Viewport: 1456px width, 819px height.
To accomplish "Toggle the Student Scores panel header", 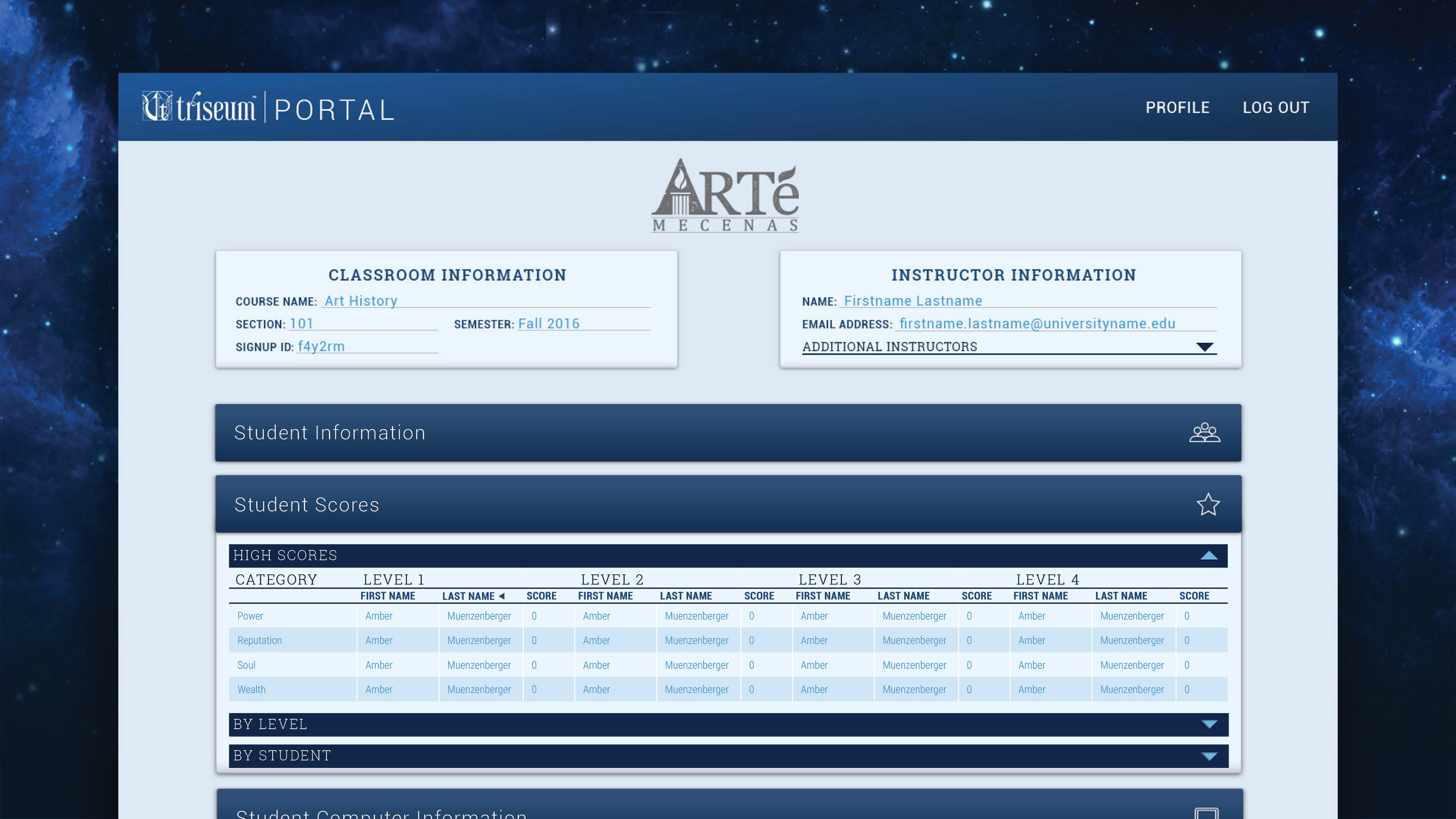I will pyautogui.click(x=728, y=504).
